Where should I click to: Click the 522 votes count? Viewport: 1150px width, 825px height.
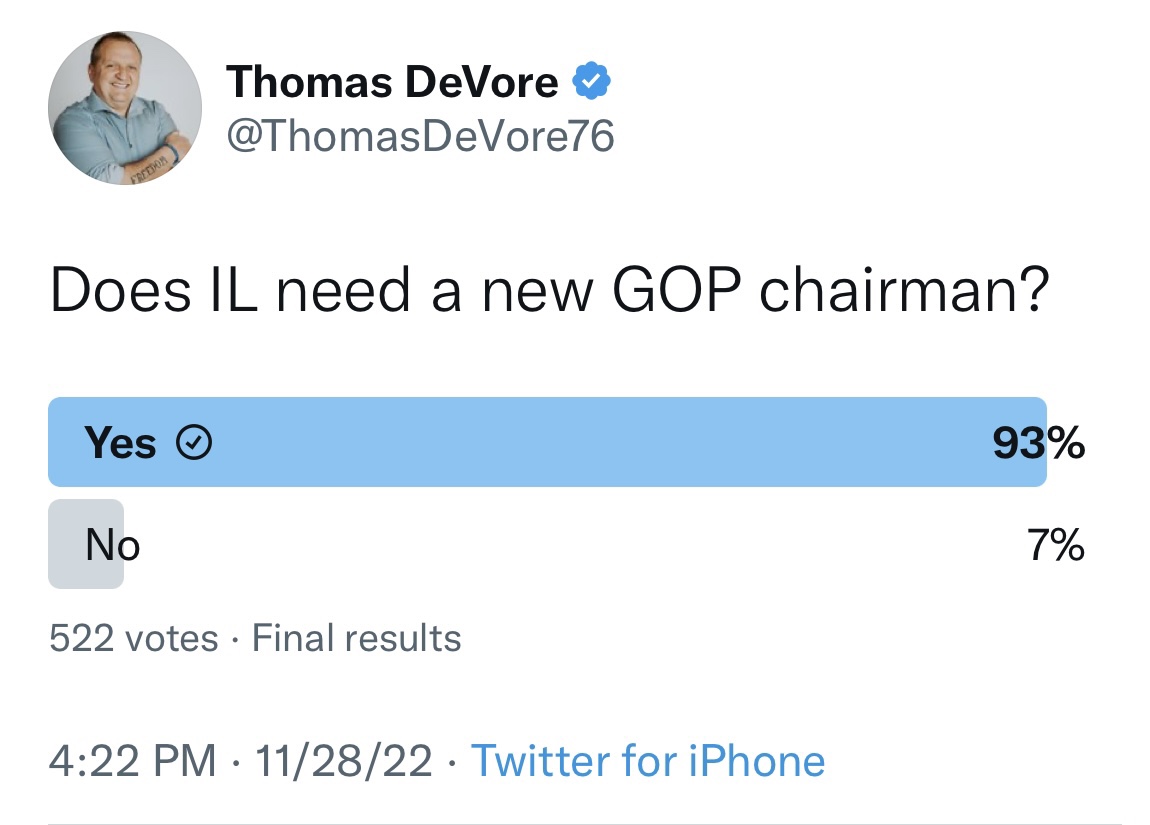pos(133,638)
